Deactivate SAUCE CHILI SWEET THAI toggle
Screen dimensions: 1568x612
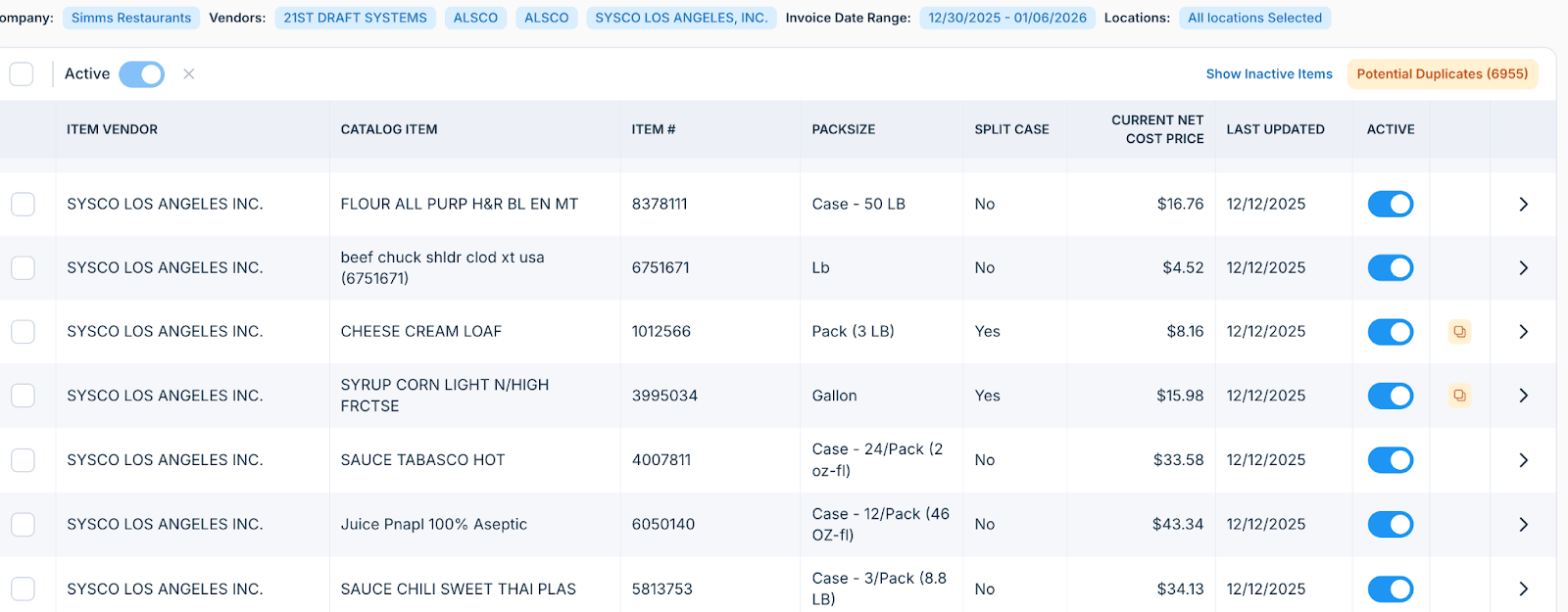click(1391, 589)
